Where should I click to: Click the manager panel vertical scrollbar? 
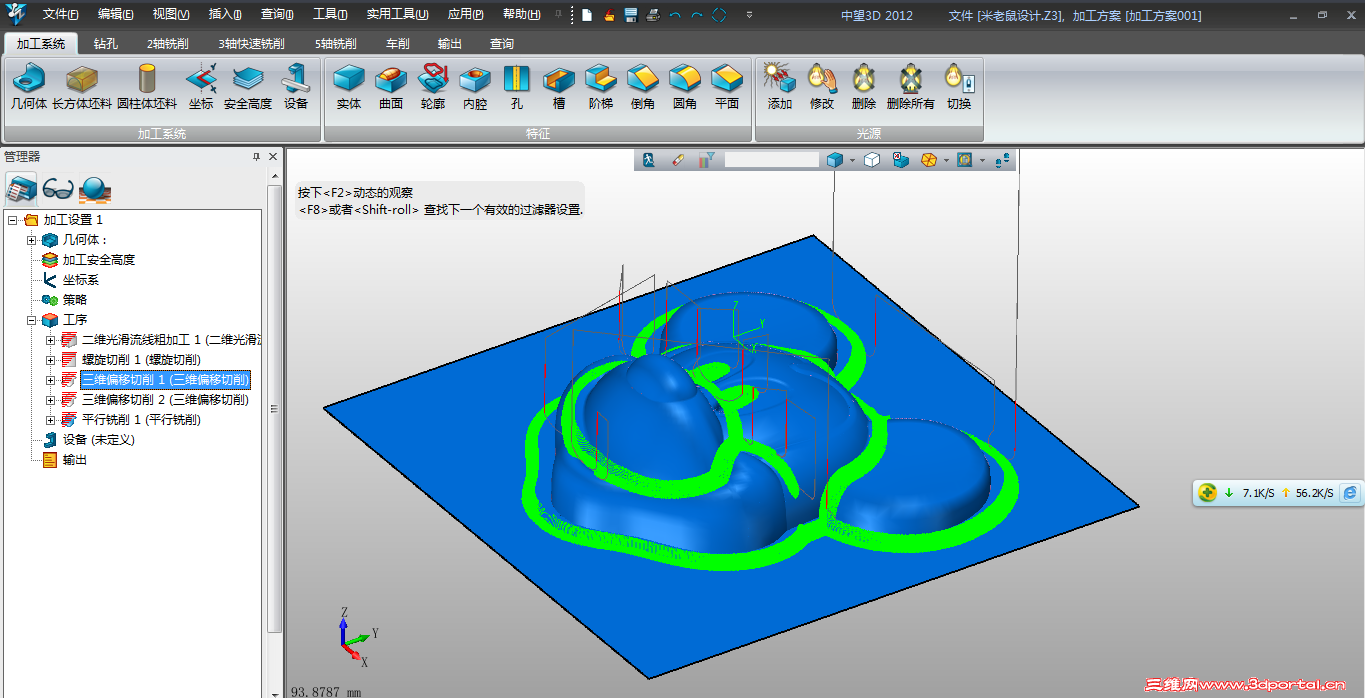pos(275,408)
